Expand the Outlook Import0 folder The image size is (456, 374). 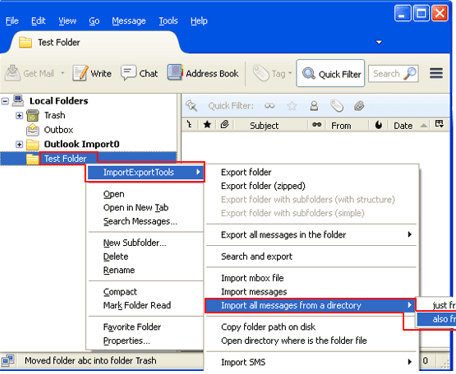tap(19, 144)
